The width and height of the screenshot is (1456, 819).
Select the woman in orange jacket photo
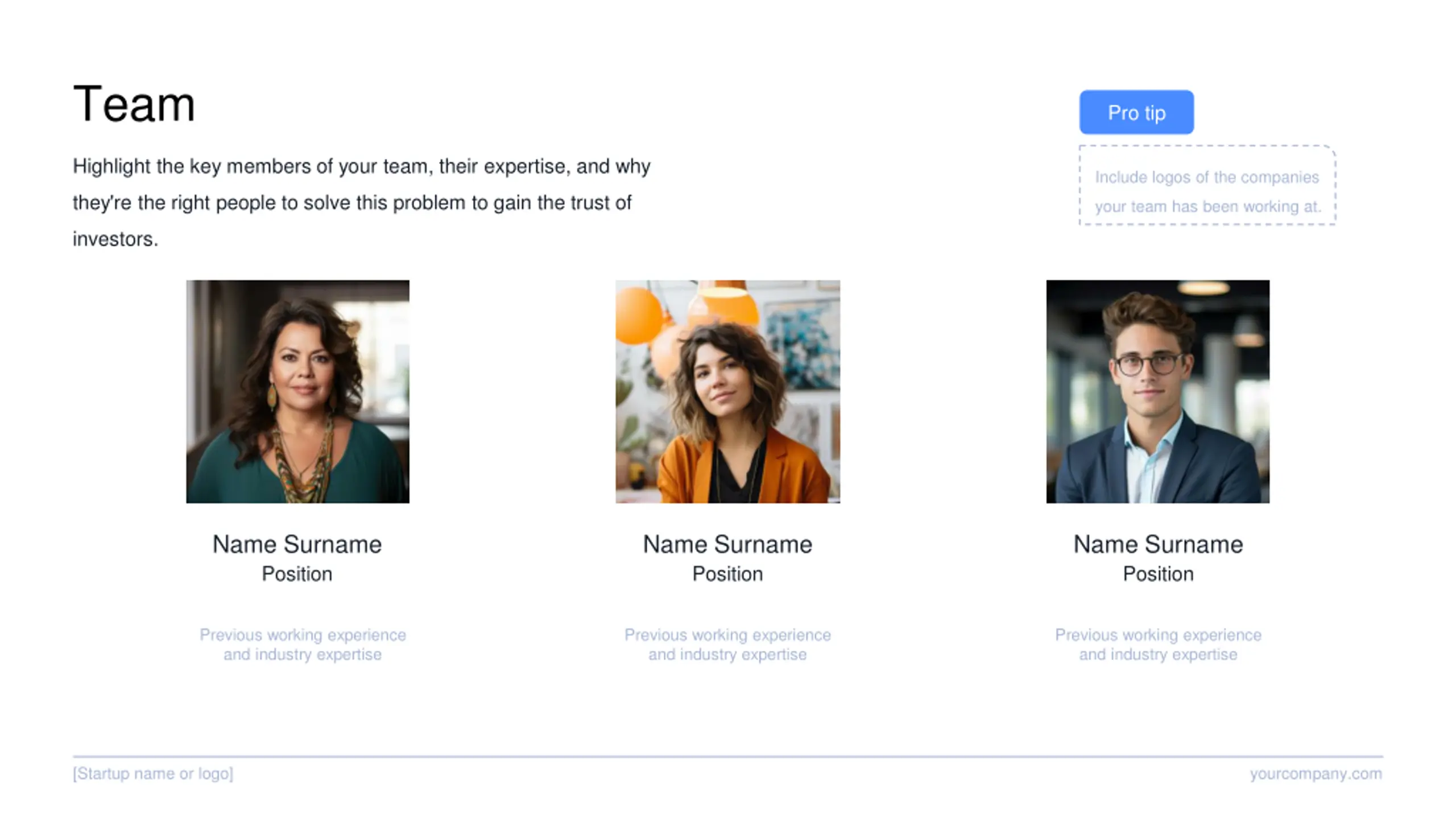tap(727, 391)
